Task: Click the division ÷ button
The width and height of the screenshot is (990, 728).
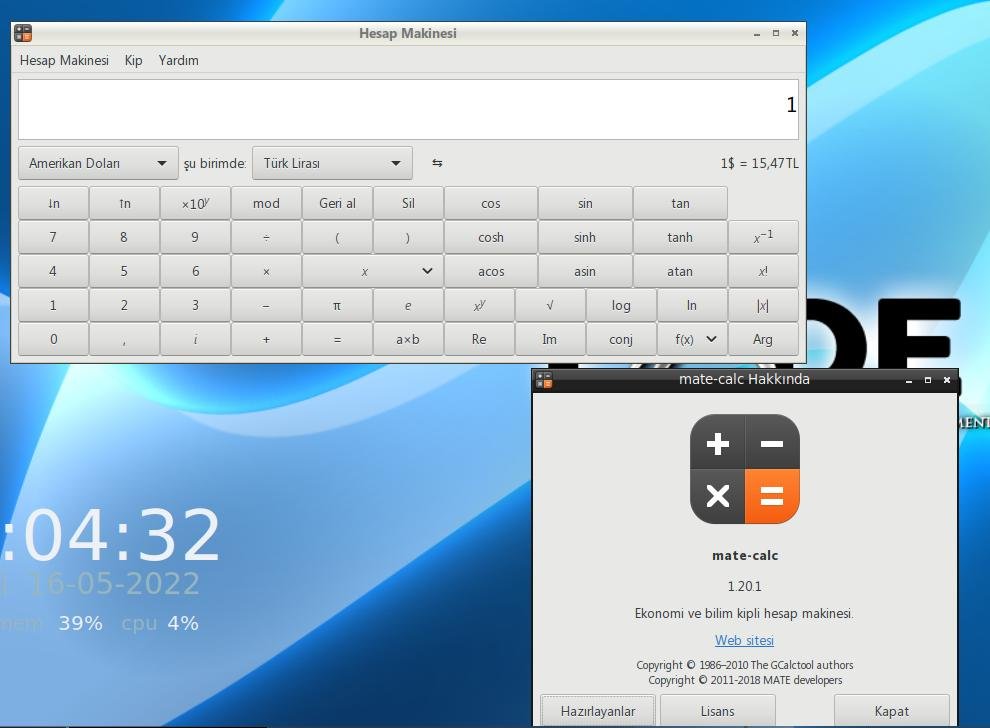Action: [x=266, y=237]
